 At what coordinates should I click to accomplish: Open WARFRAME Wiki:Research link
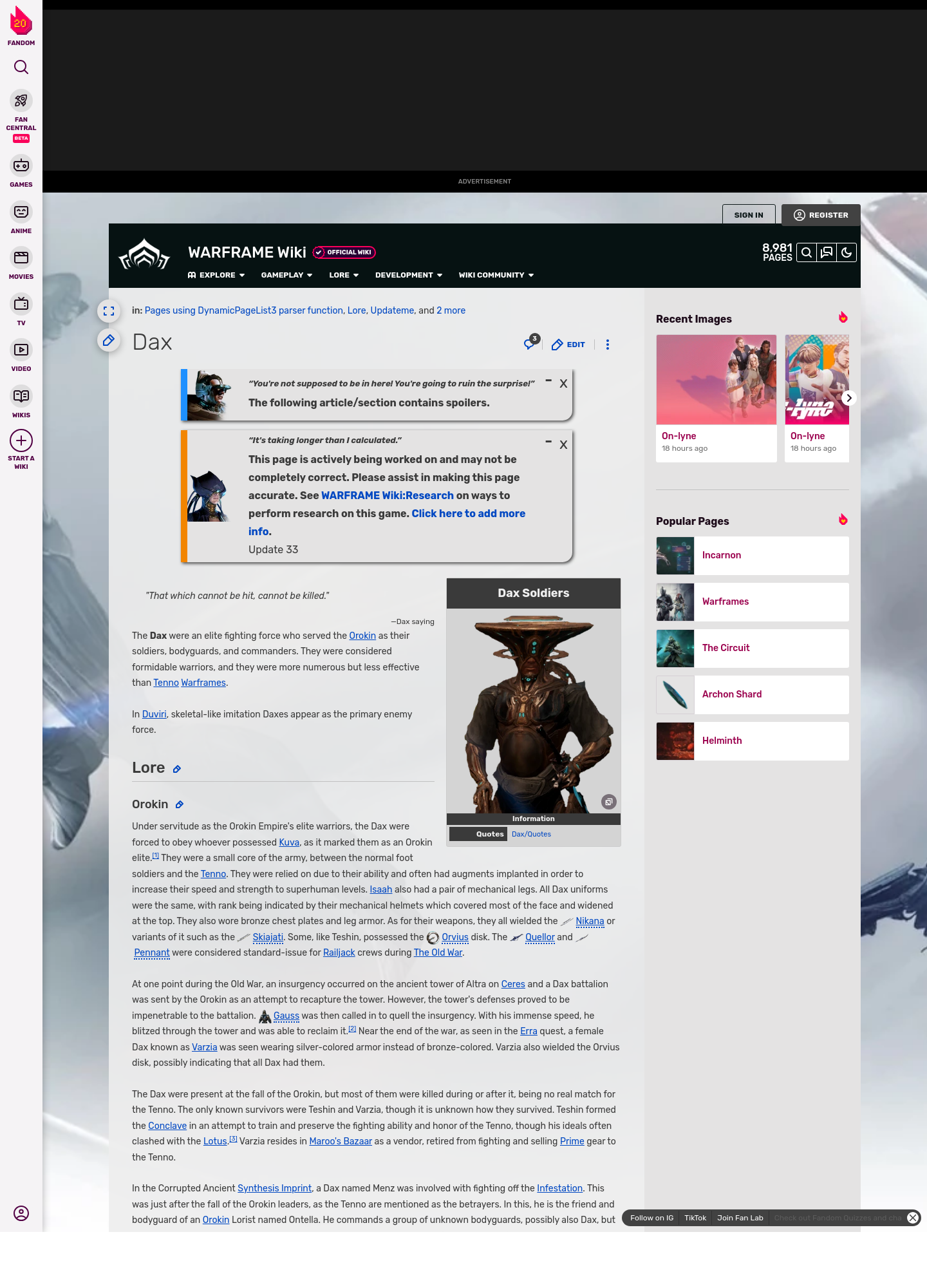388,495
